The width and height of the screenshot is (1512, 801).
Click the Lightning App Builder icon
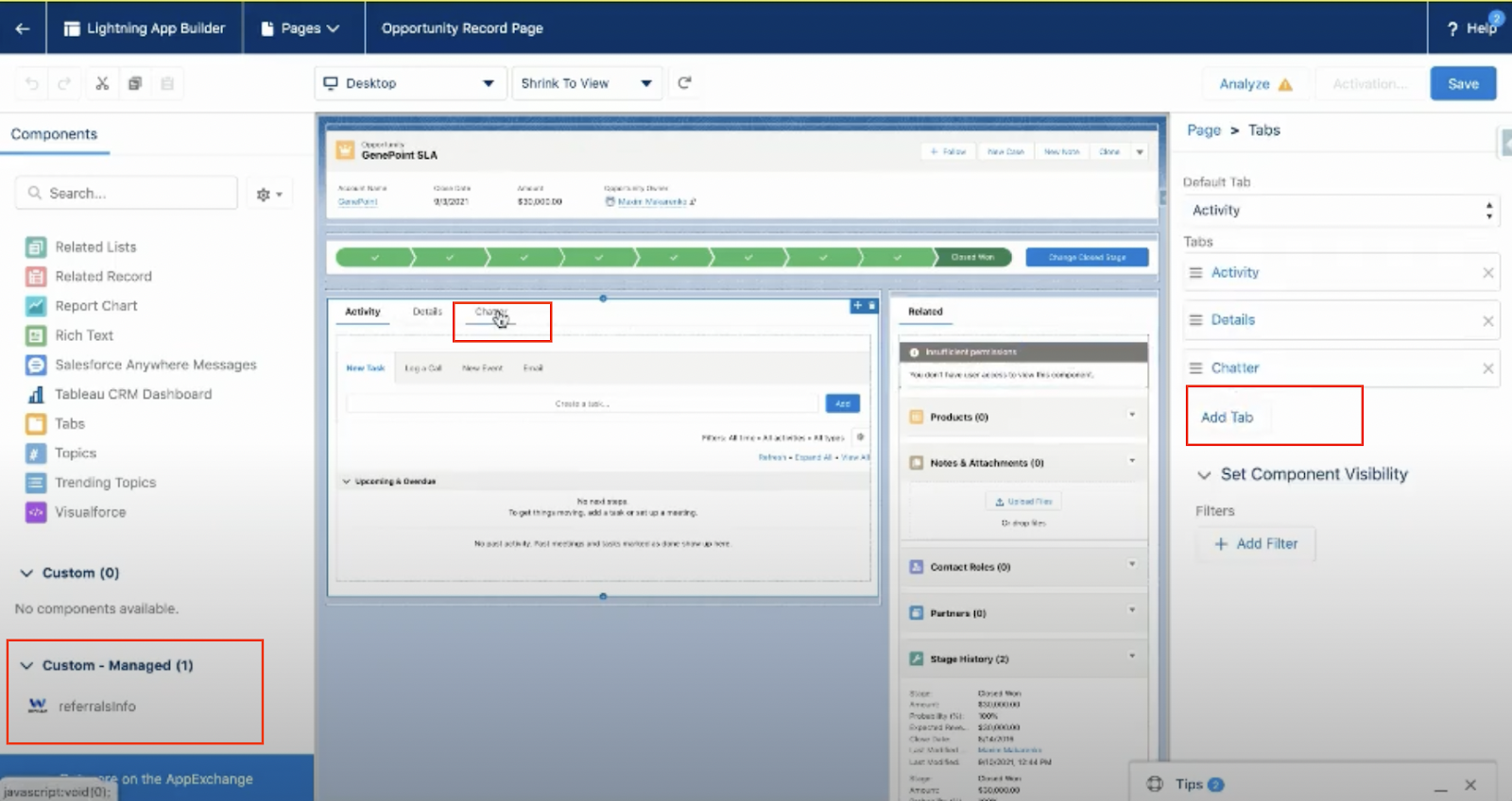pos(72,28)
